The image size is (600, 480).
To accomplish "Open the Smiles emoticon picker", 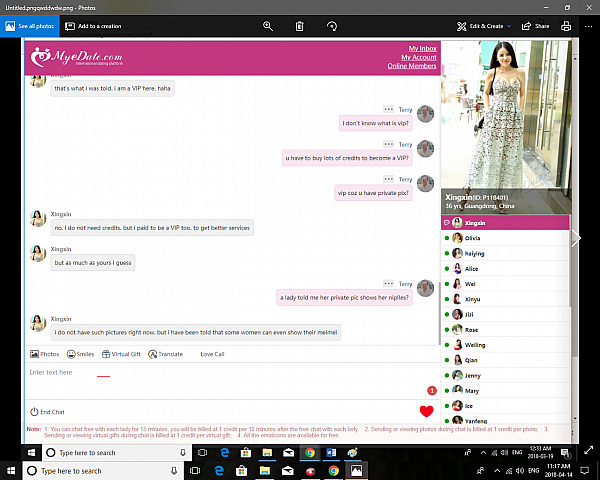I will click(80, 354).
